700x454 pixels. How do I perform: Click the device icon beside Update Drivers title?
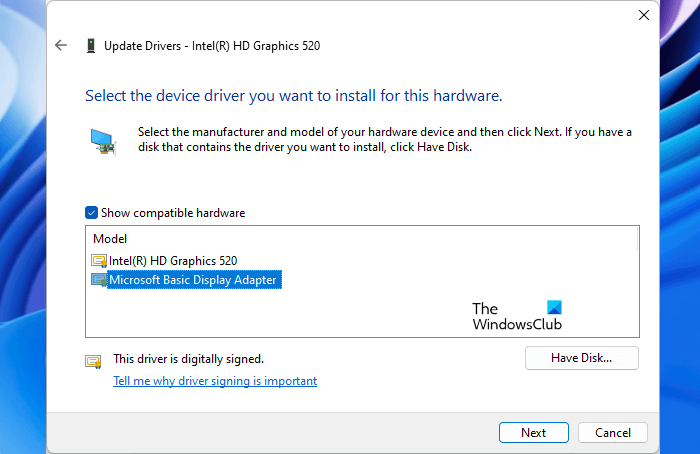(x=91, y=46)
